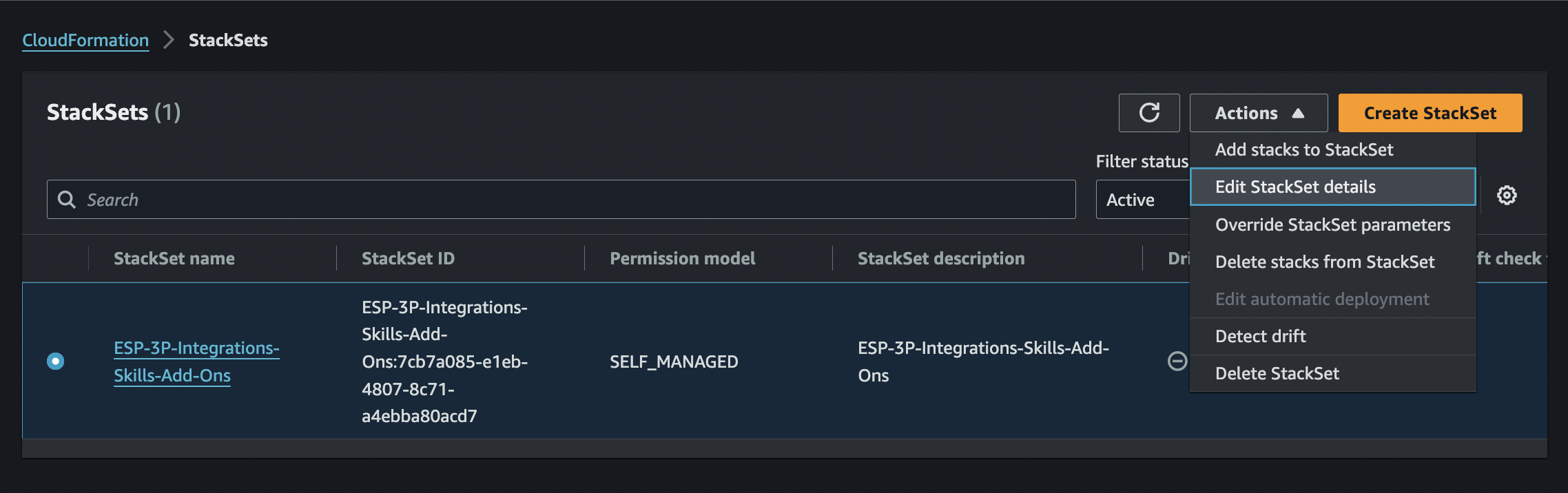Open ESP-3P-Integrations-Skills-Add-Ons StackSet link
1568x493 pixels.
[x=196, y=361]
